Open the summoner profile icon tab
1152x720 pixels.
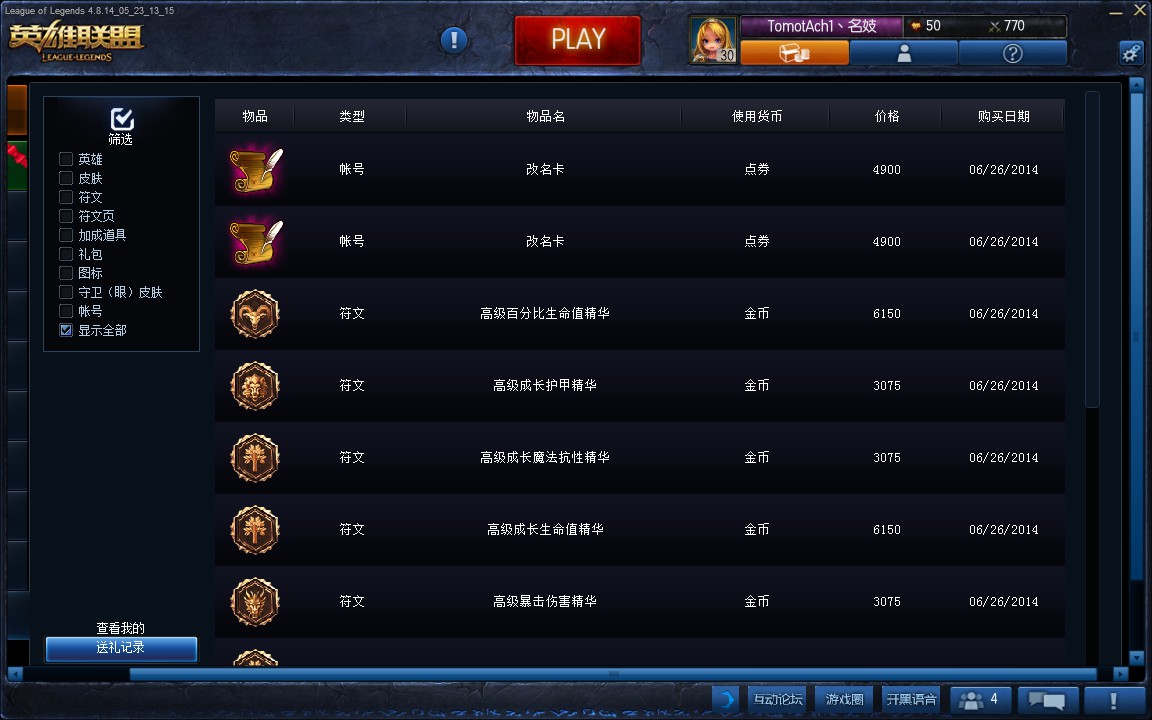coord(904,53)
